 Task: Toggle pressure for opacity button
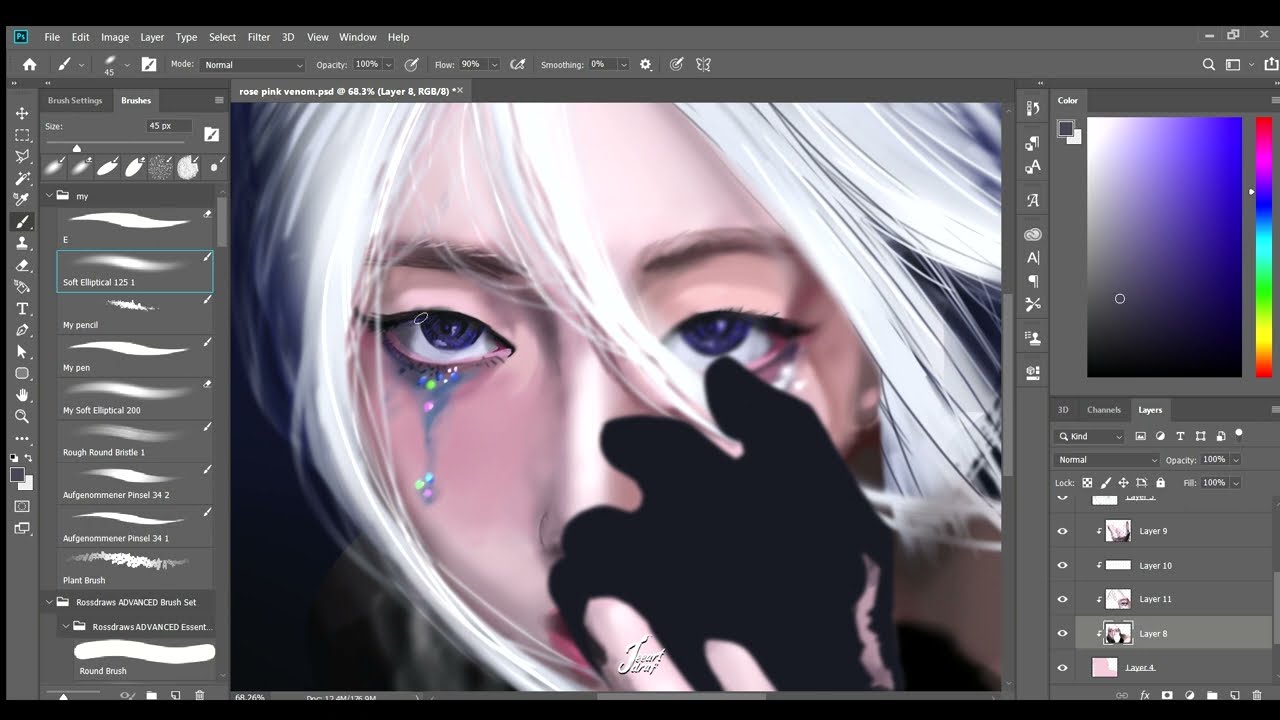tap(411, 64)
